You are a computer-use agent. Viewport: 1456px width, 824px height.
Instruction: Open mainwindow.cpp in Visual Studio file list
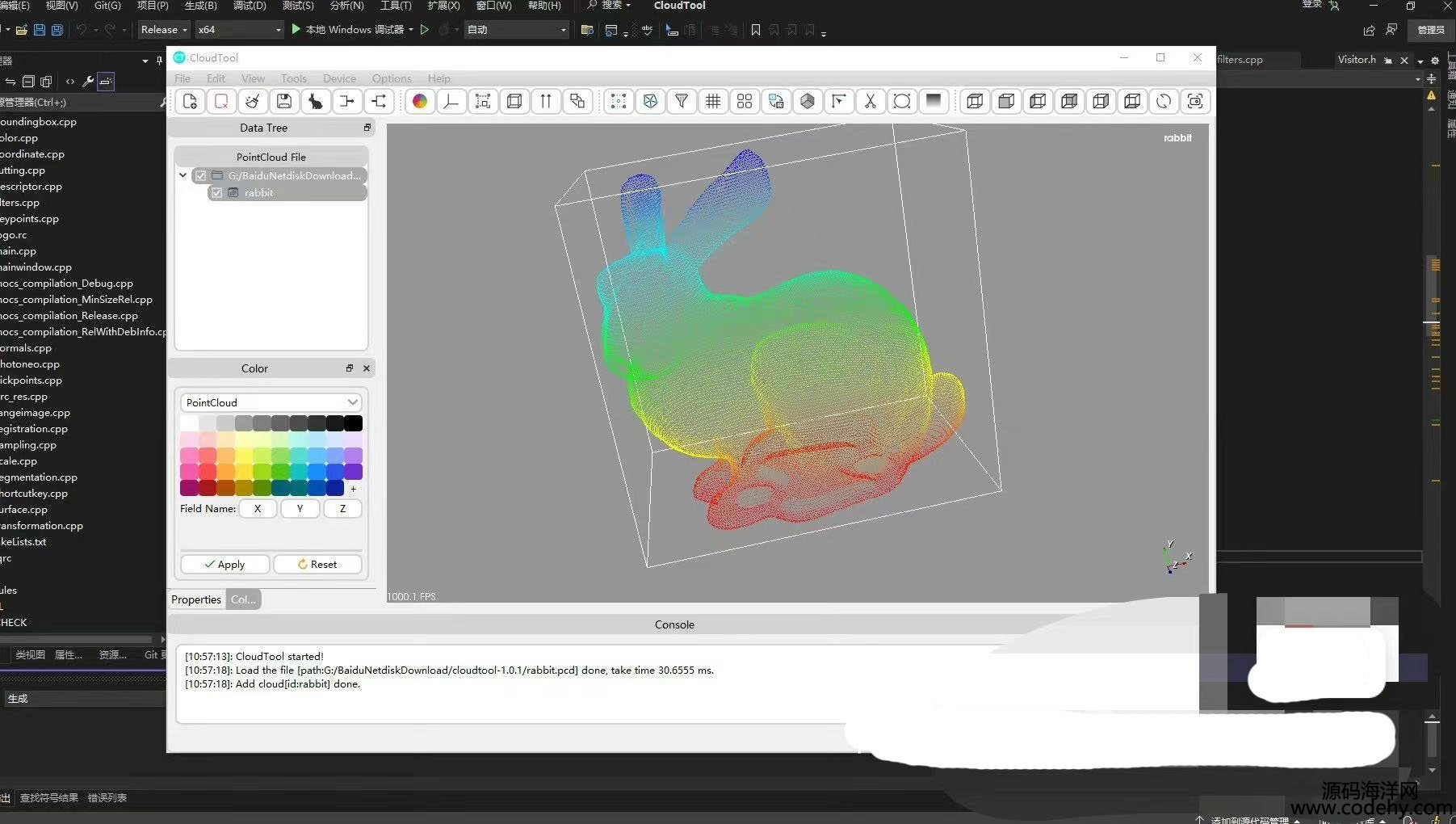pyautogui.click(x=36, y=267)
